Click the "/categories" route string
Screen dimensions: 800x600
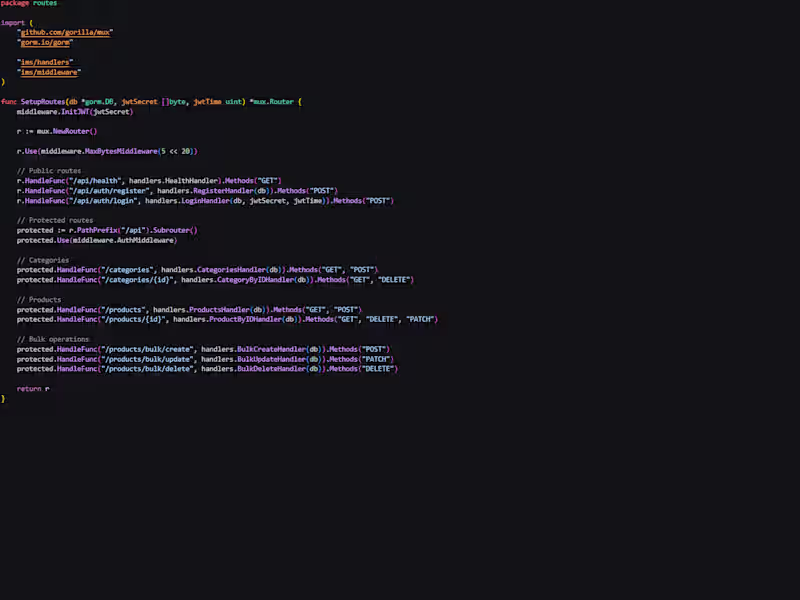tap(127, 270)
